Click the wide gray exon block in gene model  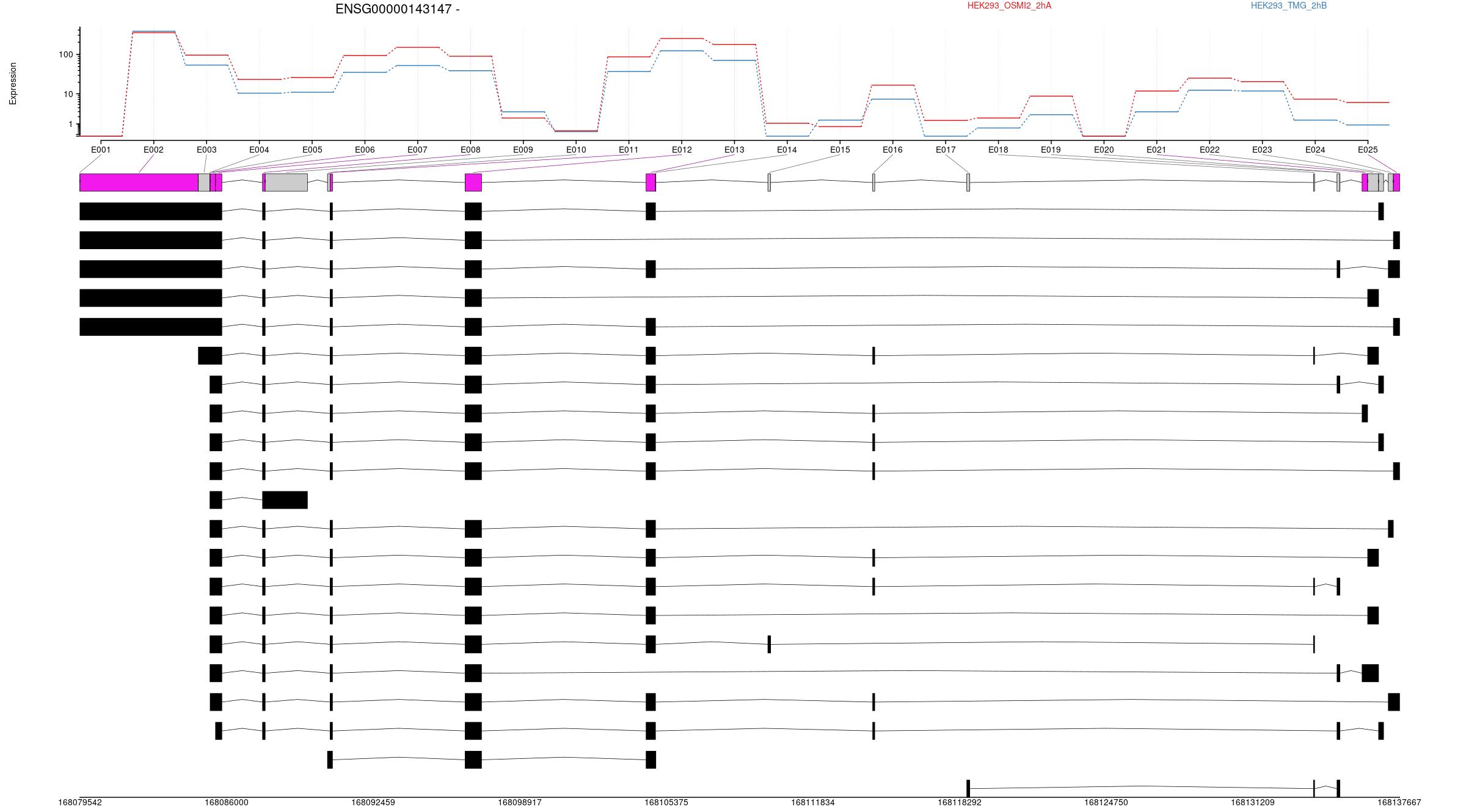[x=286, y=183]
